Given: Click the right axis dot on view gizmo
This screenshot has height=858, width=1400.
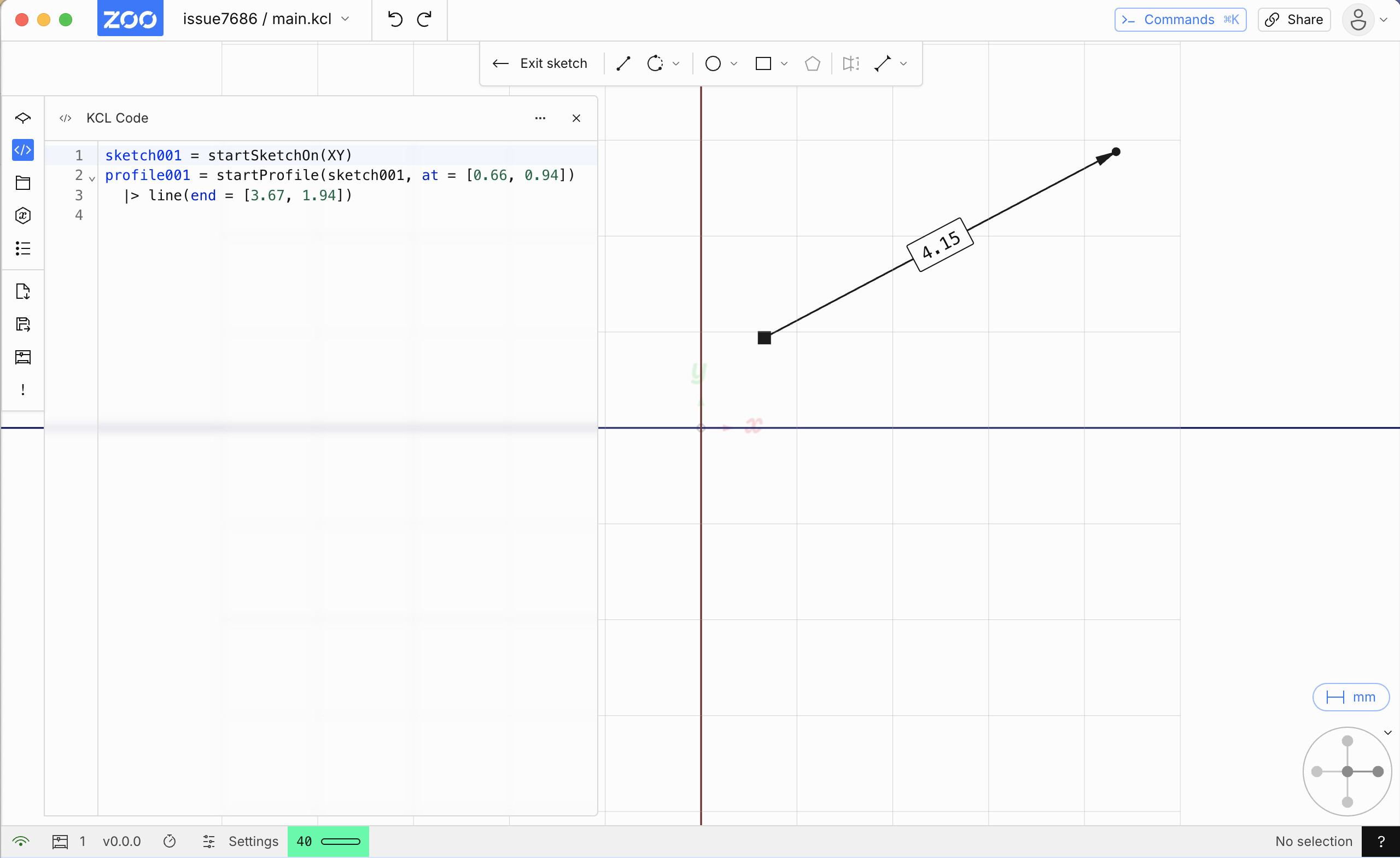Looking at the screenshot, I should pos(1378,772).
